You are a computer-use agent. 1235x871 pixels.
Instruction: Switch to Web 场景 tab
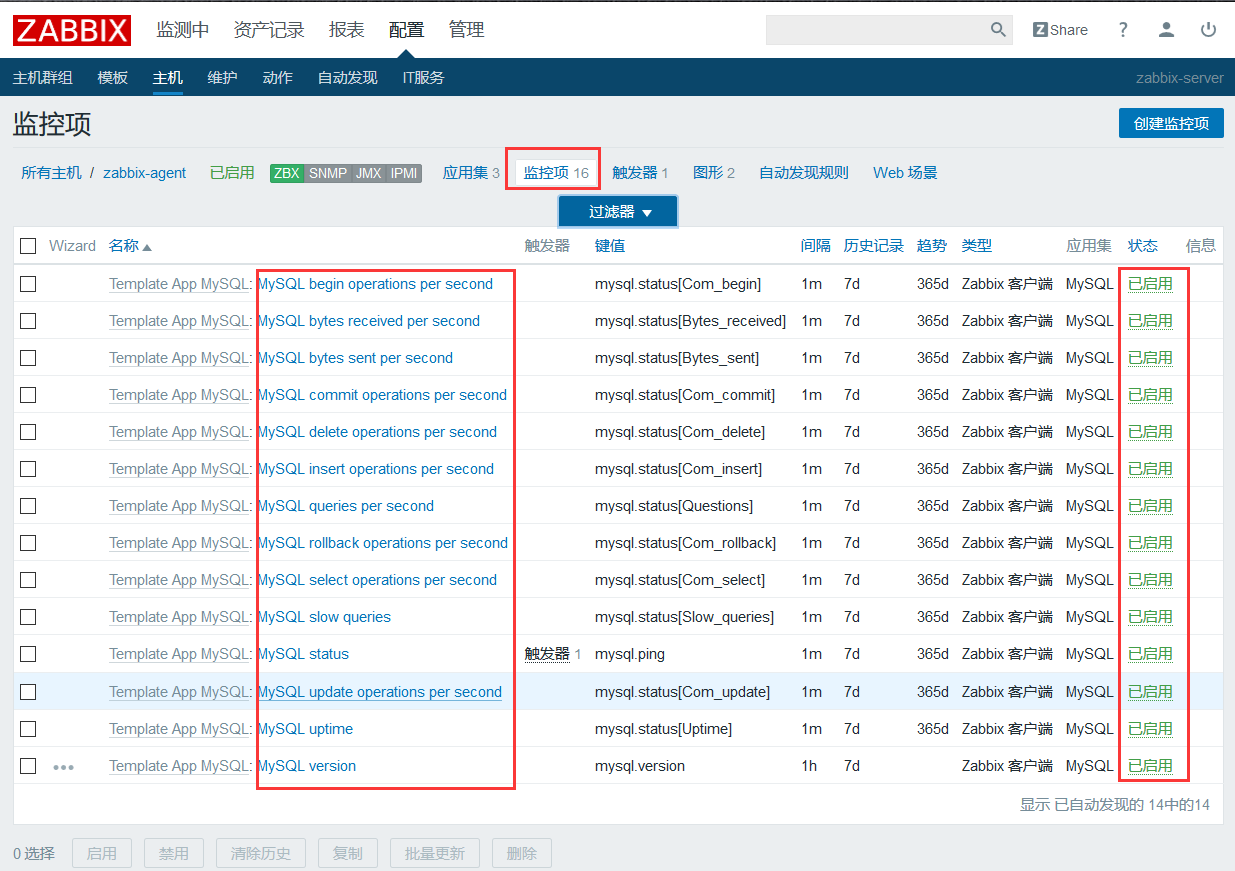[905, 173]
